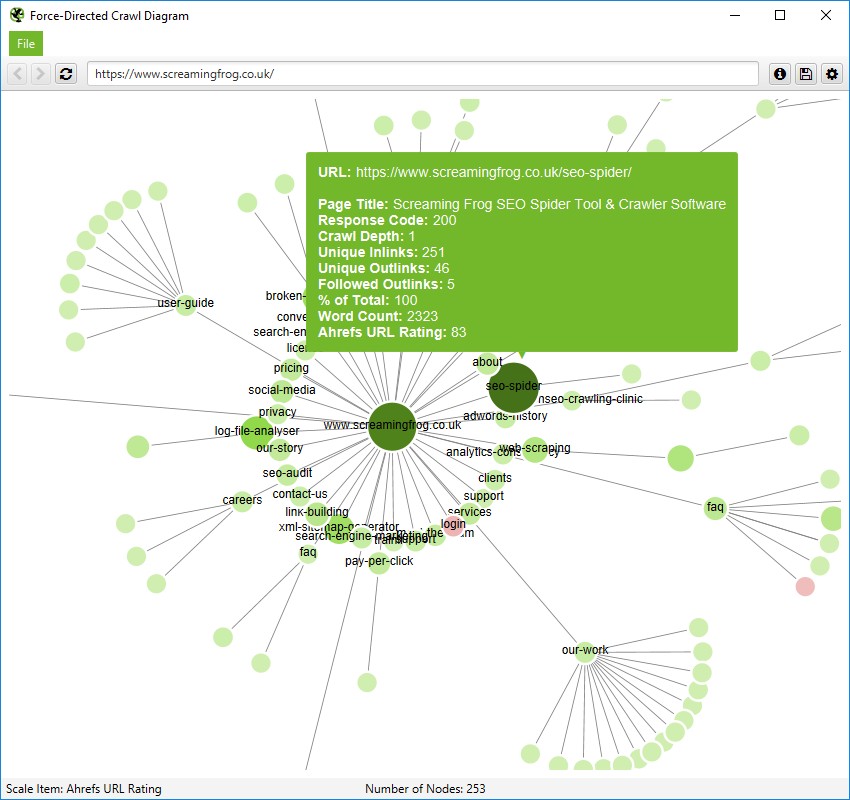This screenshot has width=850, height=800.
Task: Click the careers node
Action: 242,501
